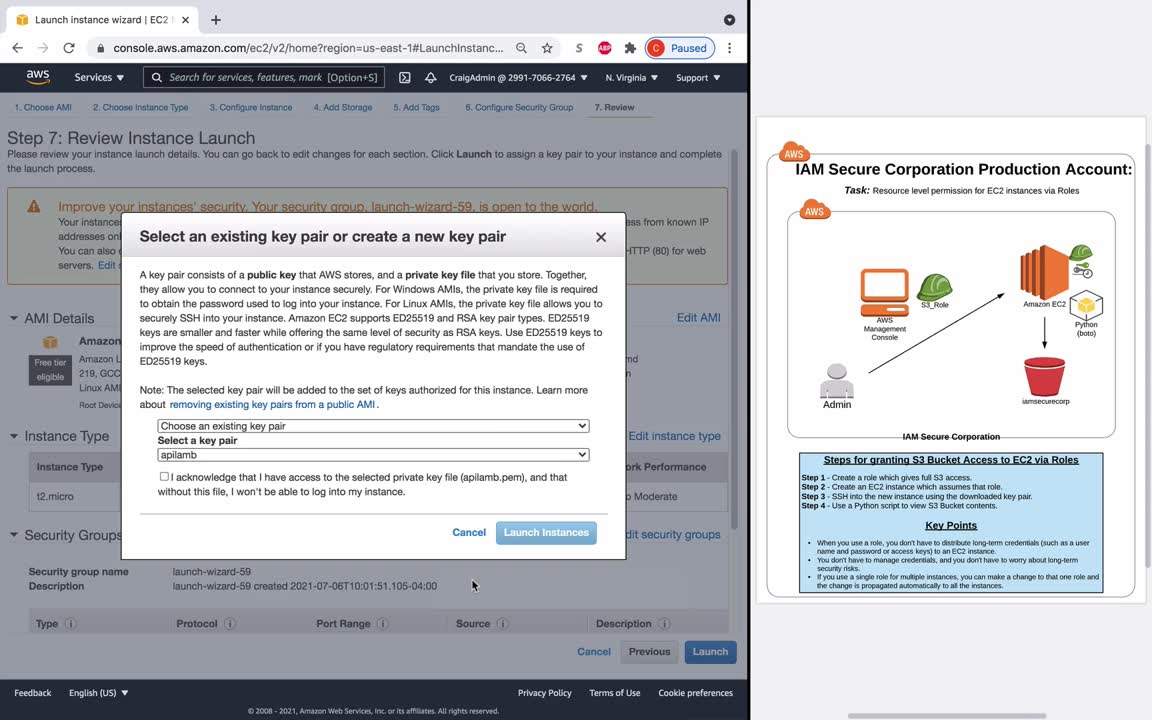Click the bottom Cancel link beside Previous
Image resolution: width=1152 pixels, height=720 pixels.
(x=594, y=652)
